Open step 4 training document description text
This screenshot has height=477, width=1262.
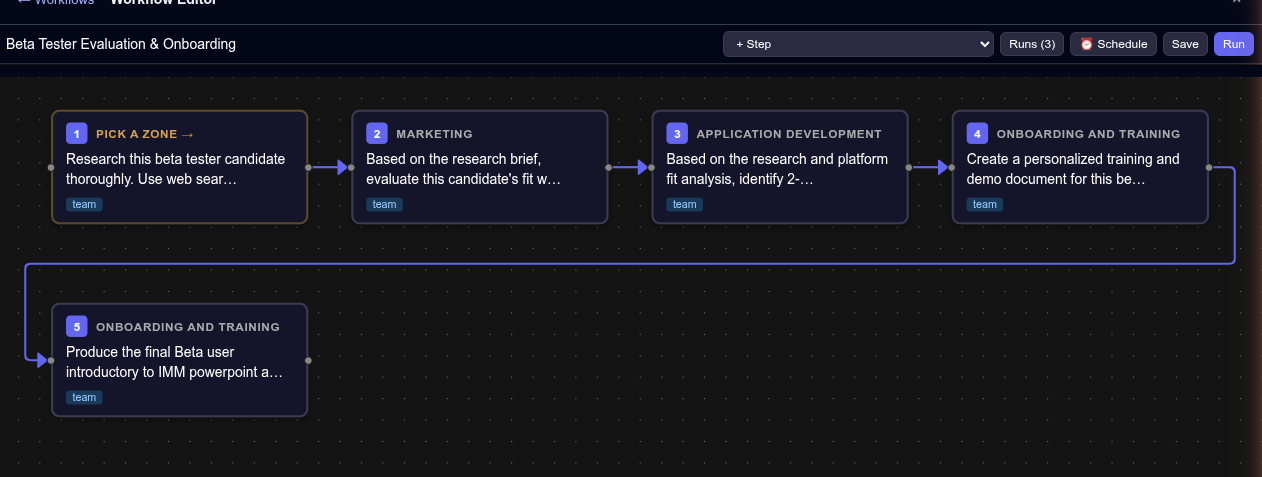point(1073,169)
